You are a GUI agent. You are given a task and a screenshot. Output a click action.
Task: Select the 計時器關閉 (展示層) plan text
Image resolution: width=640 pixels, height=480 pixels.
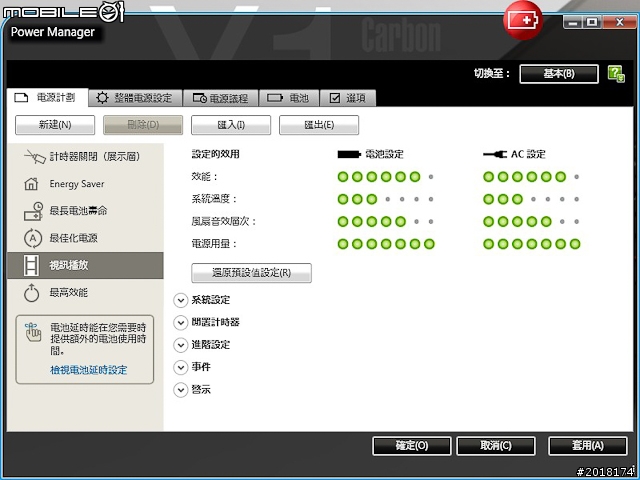point(95,156)
